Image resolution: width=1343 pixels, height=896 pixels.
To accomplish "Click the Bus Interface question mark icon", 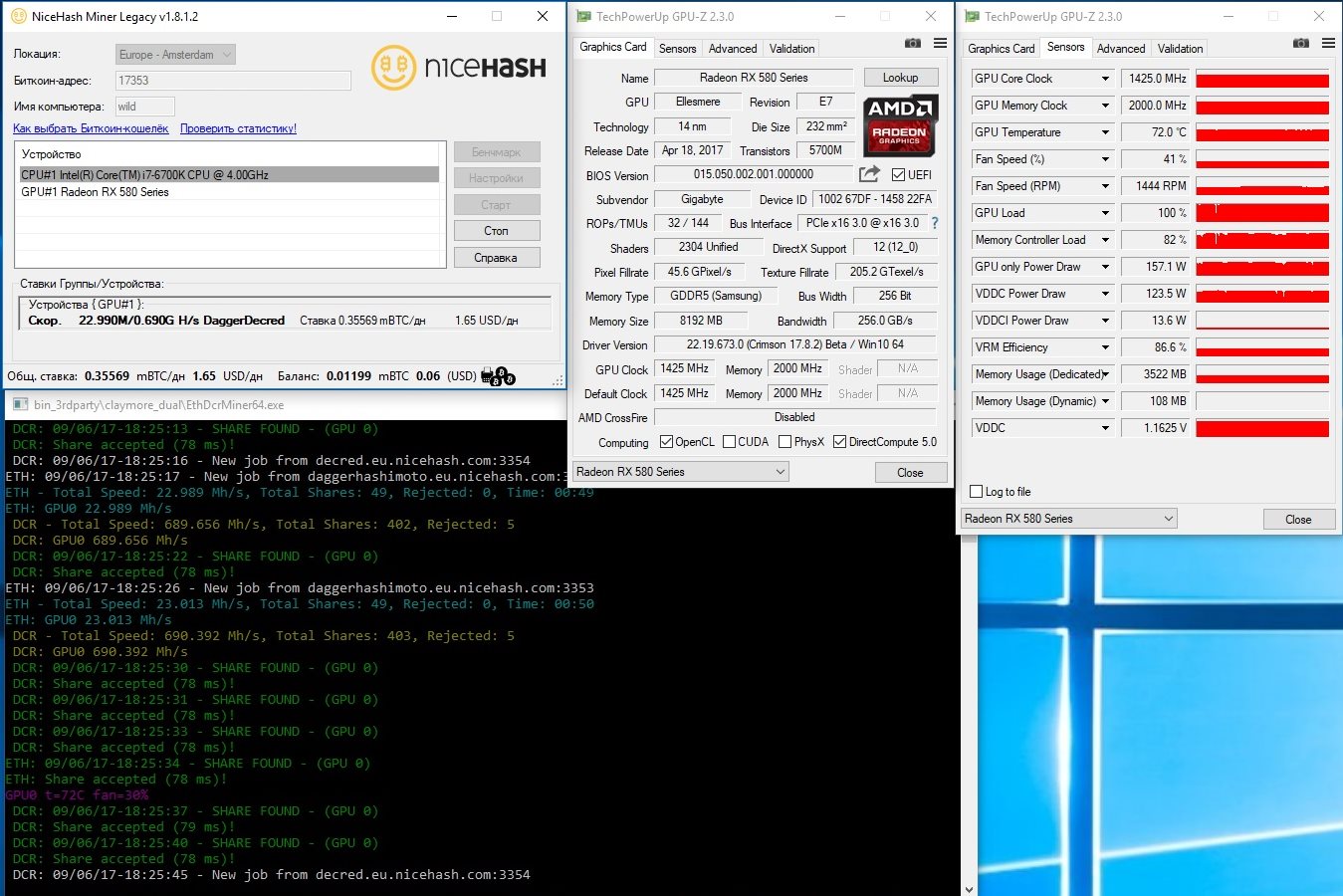I will (935, 223).
